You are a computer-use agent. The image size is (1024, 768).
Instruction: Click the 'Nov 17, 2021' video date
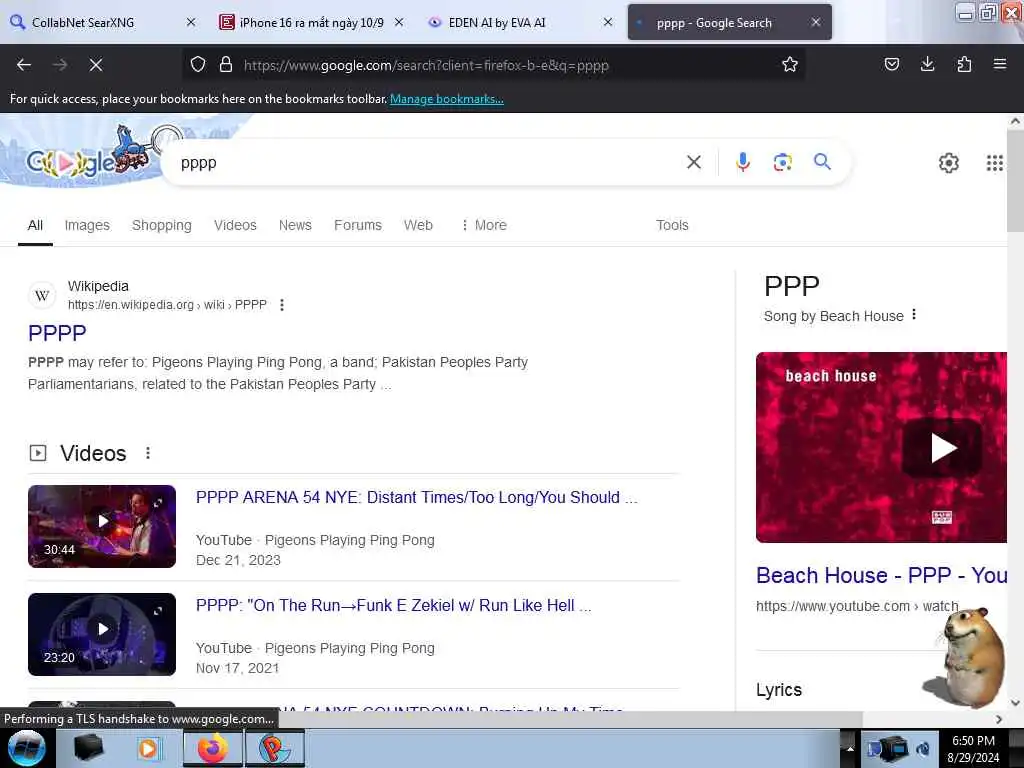pyautogui.click(x=237, y=668)
